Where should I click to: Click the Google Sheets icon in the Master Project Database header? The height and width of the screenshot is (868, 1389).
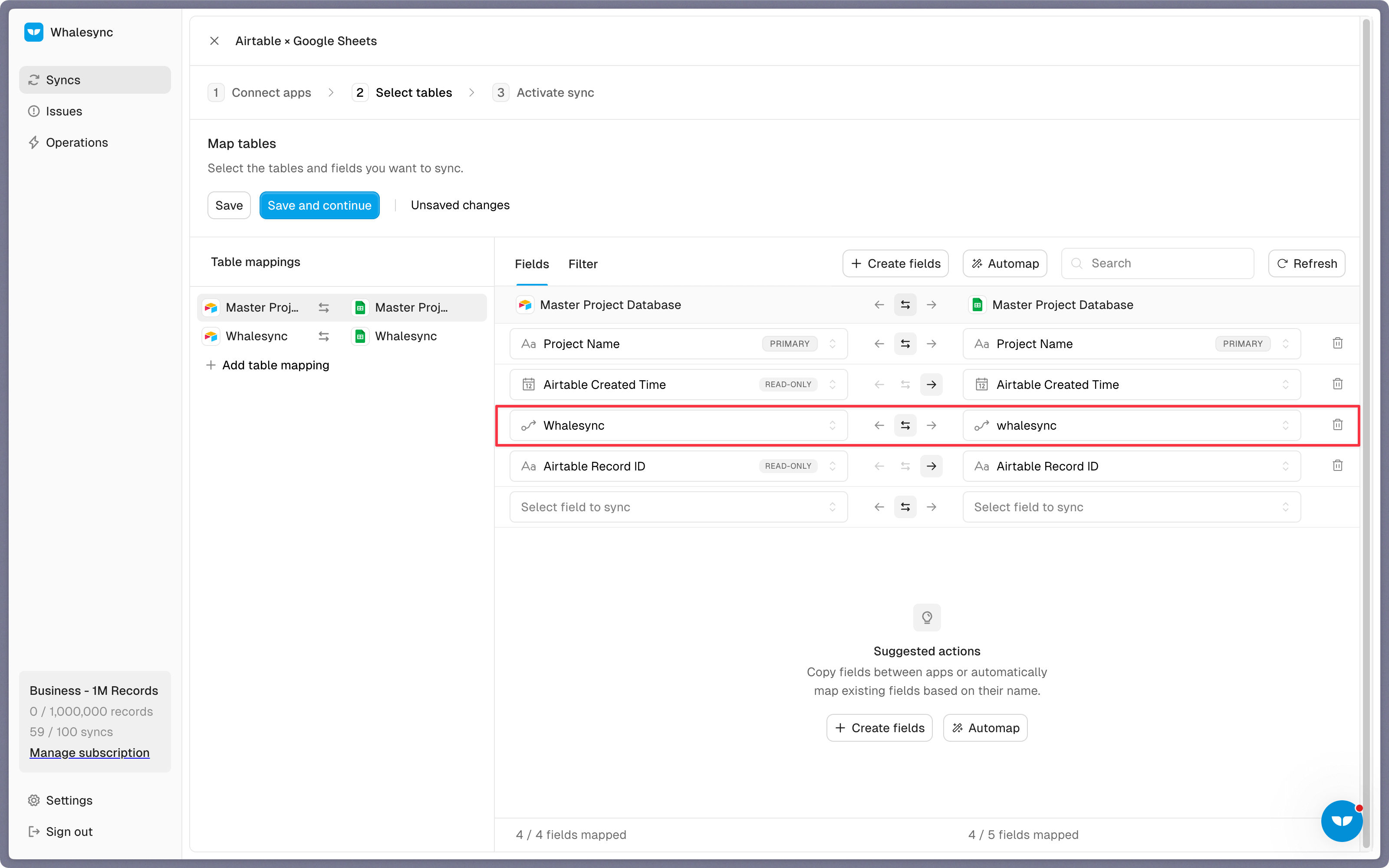point(977,305)
